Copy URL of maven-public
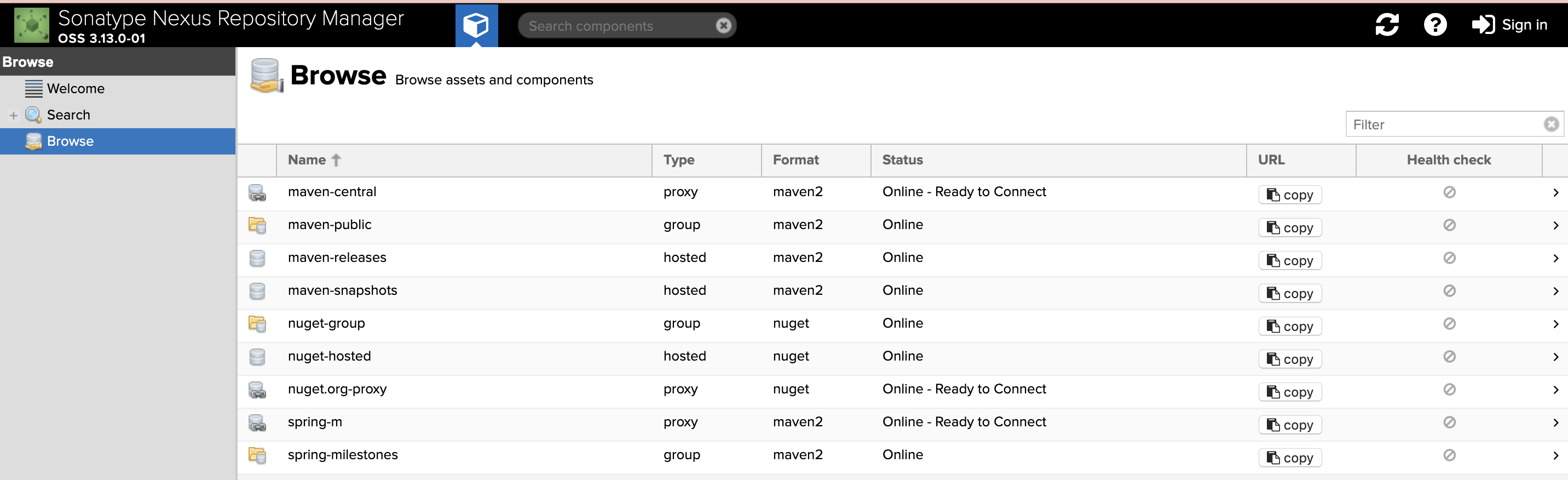The height and width of the screenshot is (480, 1568). 1290,227
